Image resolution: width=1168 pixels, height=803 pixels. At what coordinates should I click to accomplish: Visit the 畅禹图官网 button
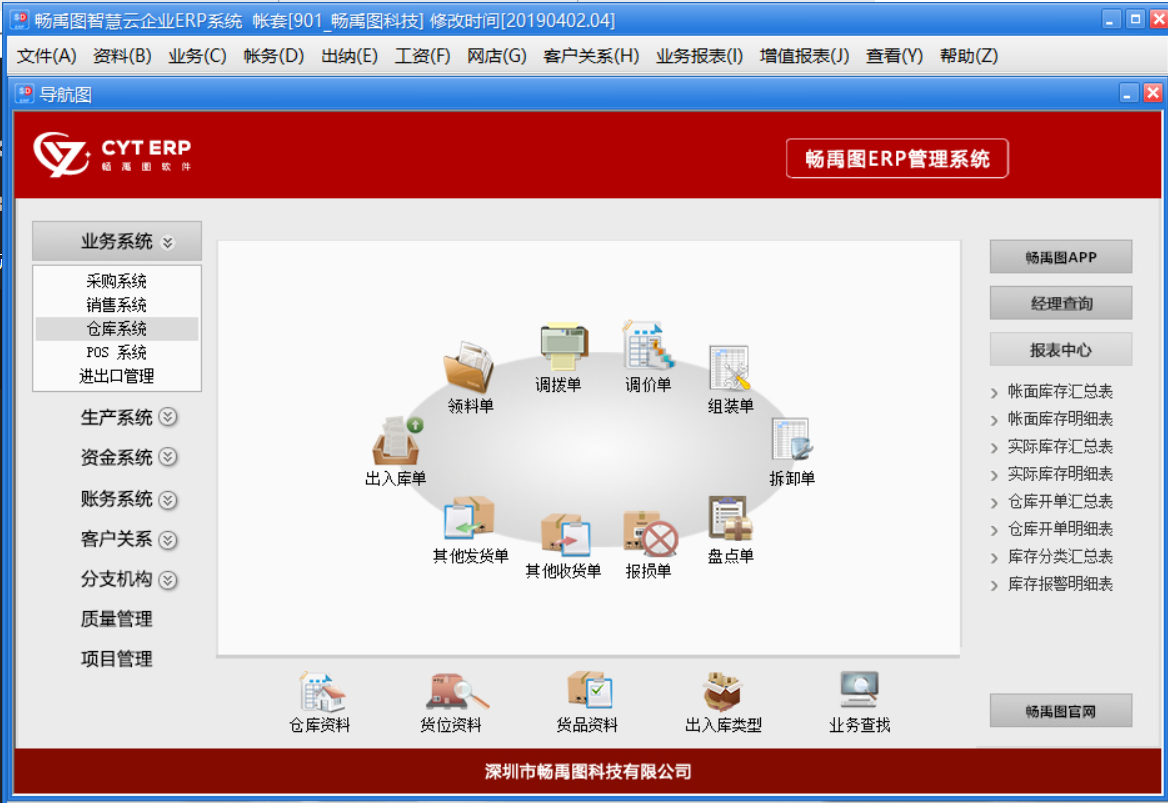tap(1061, 711)
